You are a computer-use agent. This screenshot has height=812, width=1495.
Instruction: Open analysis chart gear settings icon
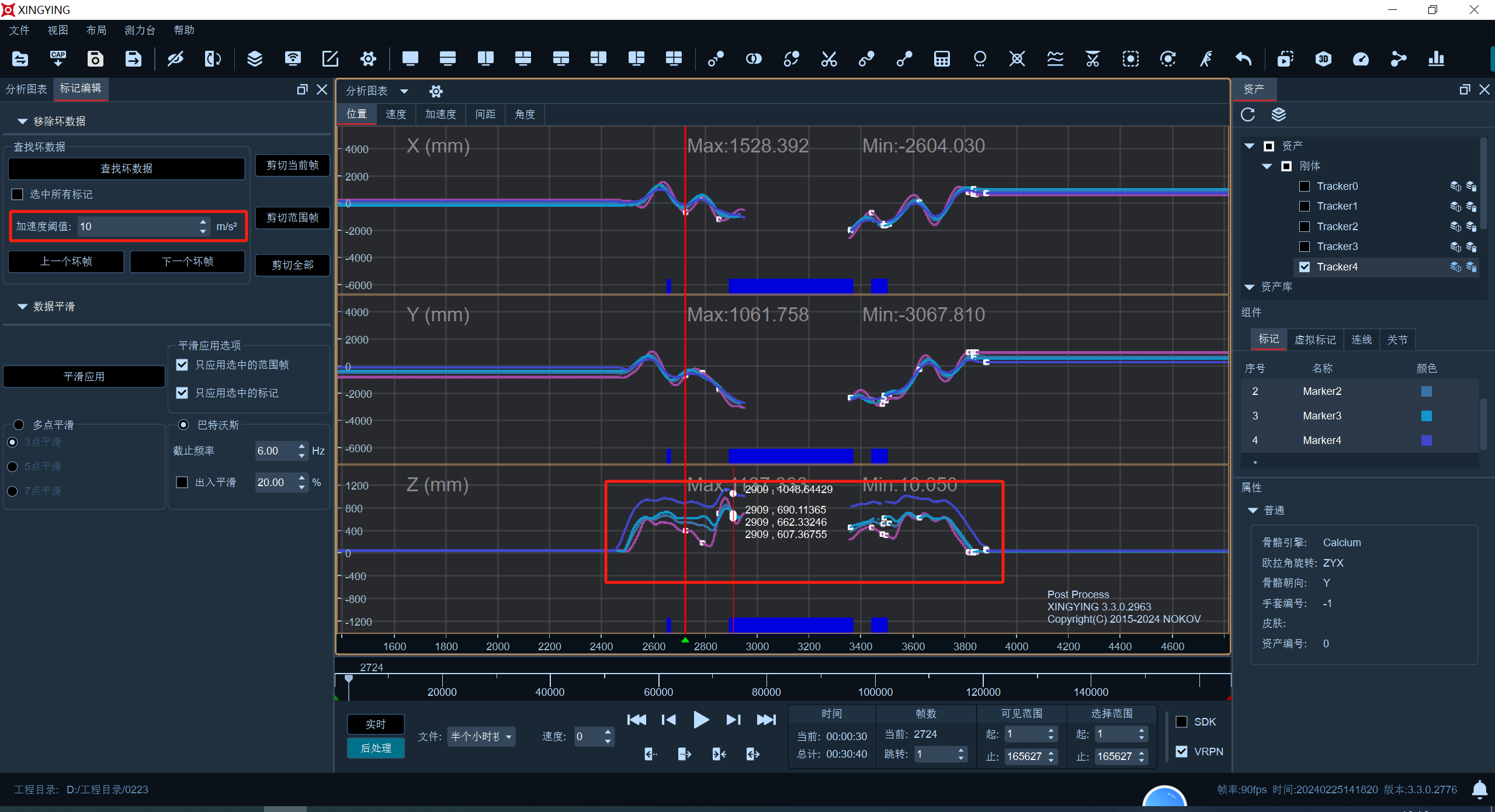(x=436, y=91)
